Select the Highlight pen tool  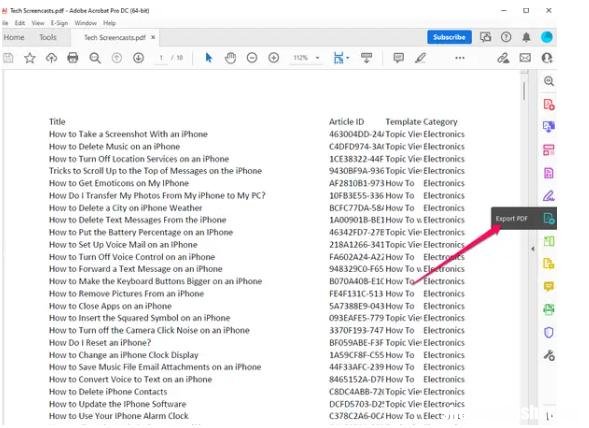(x=420, y=58)
